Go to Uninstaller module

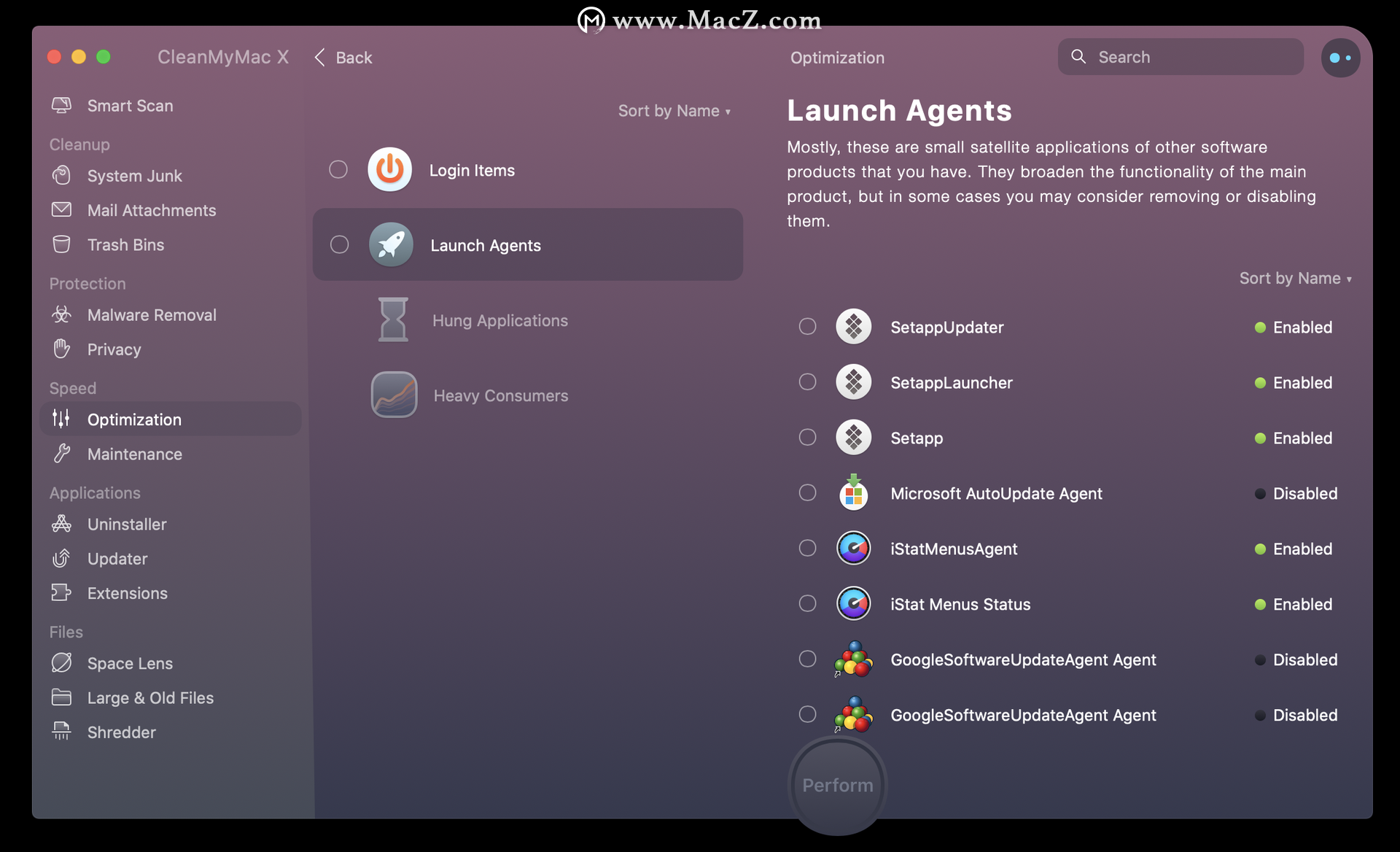coord(171,524)
